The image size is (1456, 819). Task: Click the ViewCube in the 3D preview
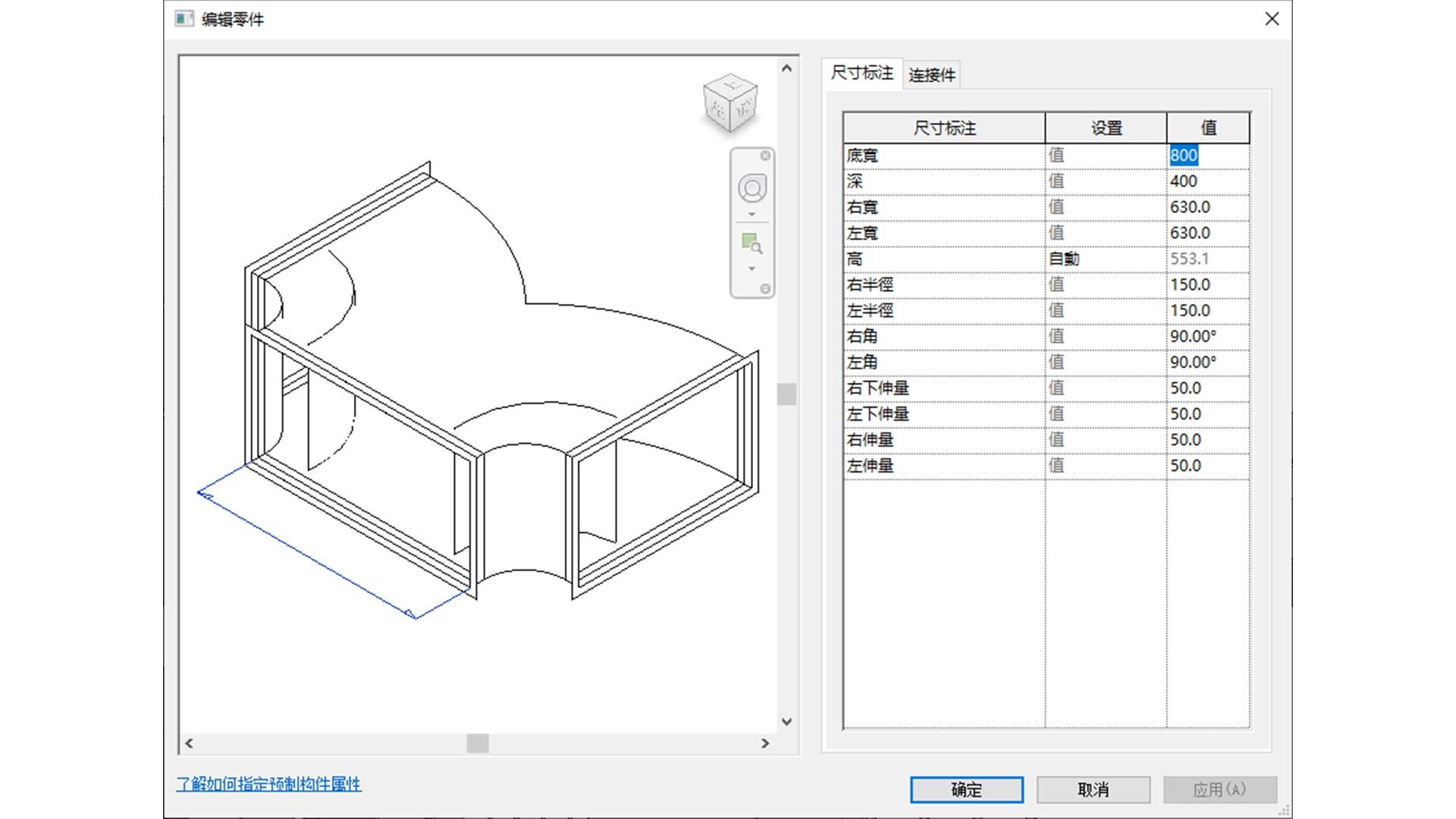(x=730, y=103)
